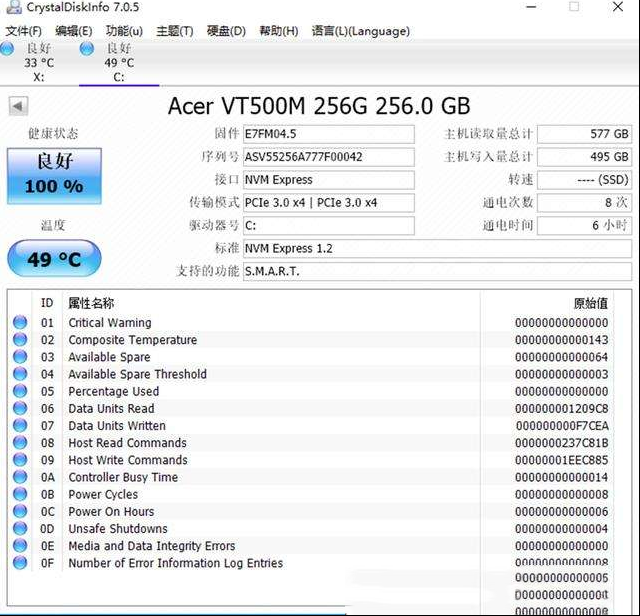The height and width of the screenshot is (616, 640).
Task: Click the status icon for Available Spare row 03
Action: point(20,357)
